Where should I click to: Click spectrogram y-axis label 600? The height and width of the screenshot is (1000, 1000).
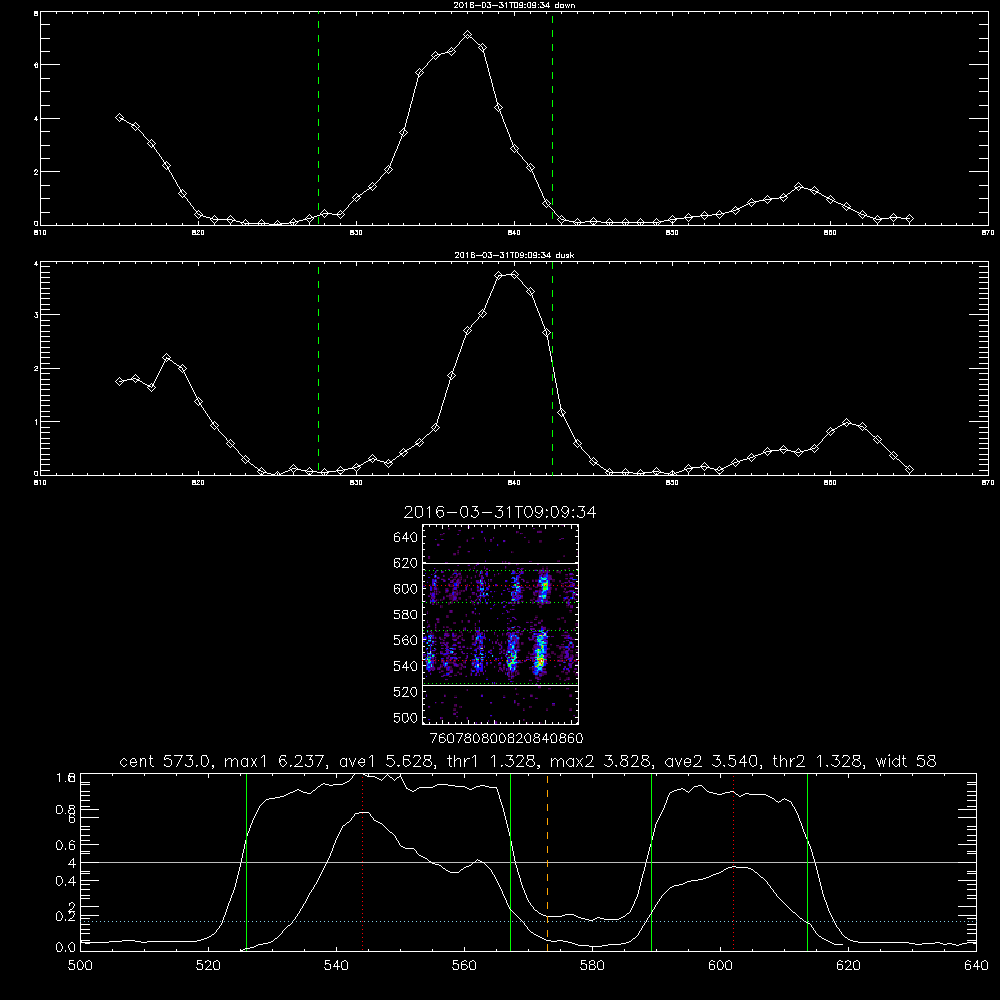point(406,589)
